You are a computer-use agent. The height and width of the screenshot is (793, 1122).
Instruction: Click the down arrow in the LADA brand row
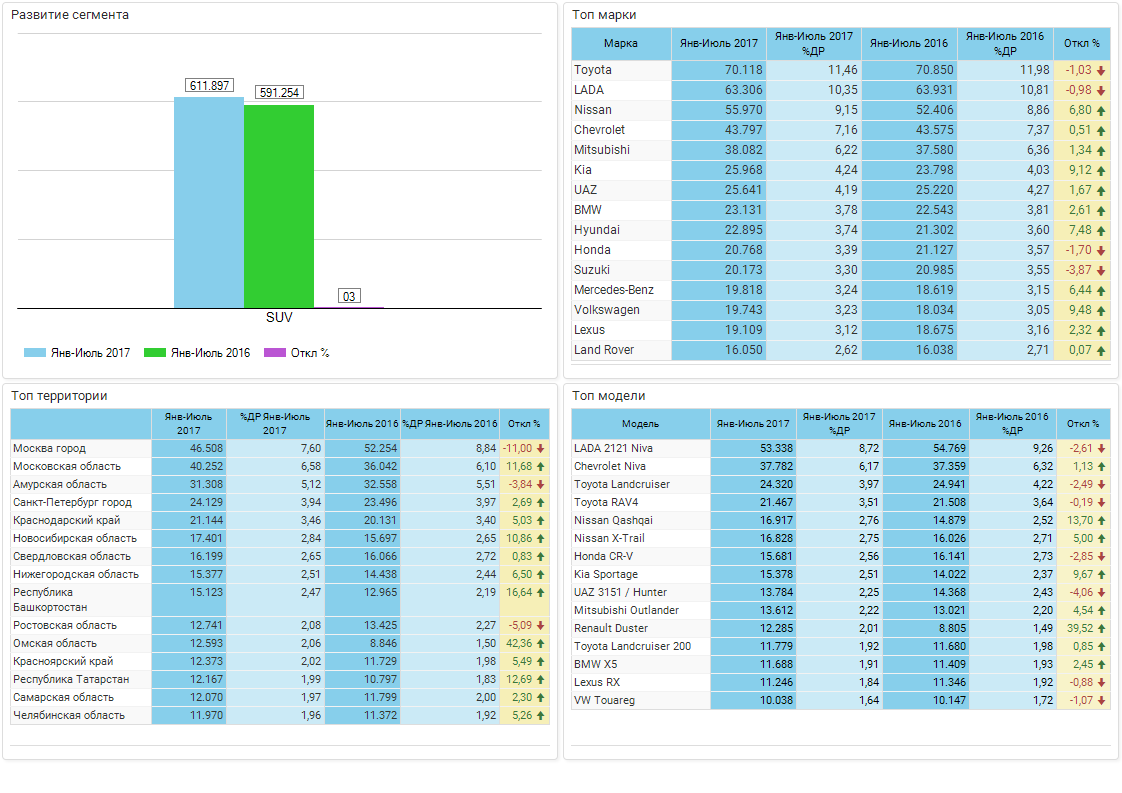coord(1101,90)
